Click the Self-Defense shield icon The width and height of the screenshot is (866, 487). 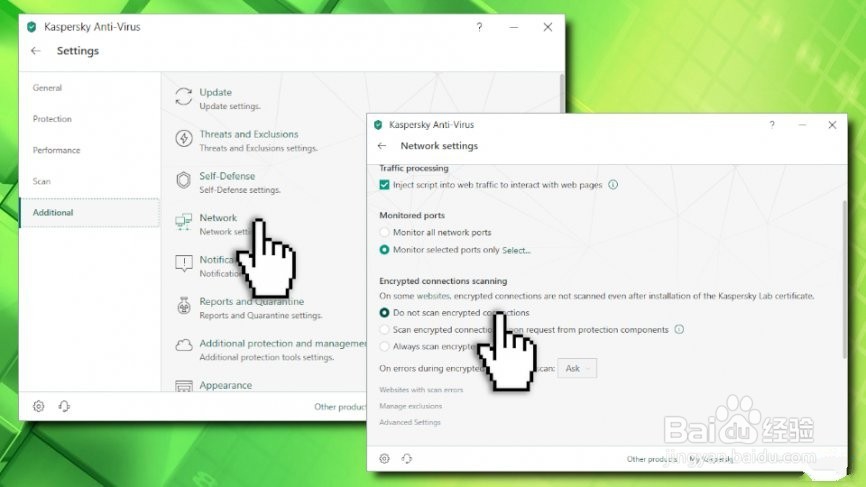184,180
